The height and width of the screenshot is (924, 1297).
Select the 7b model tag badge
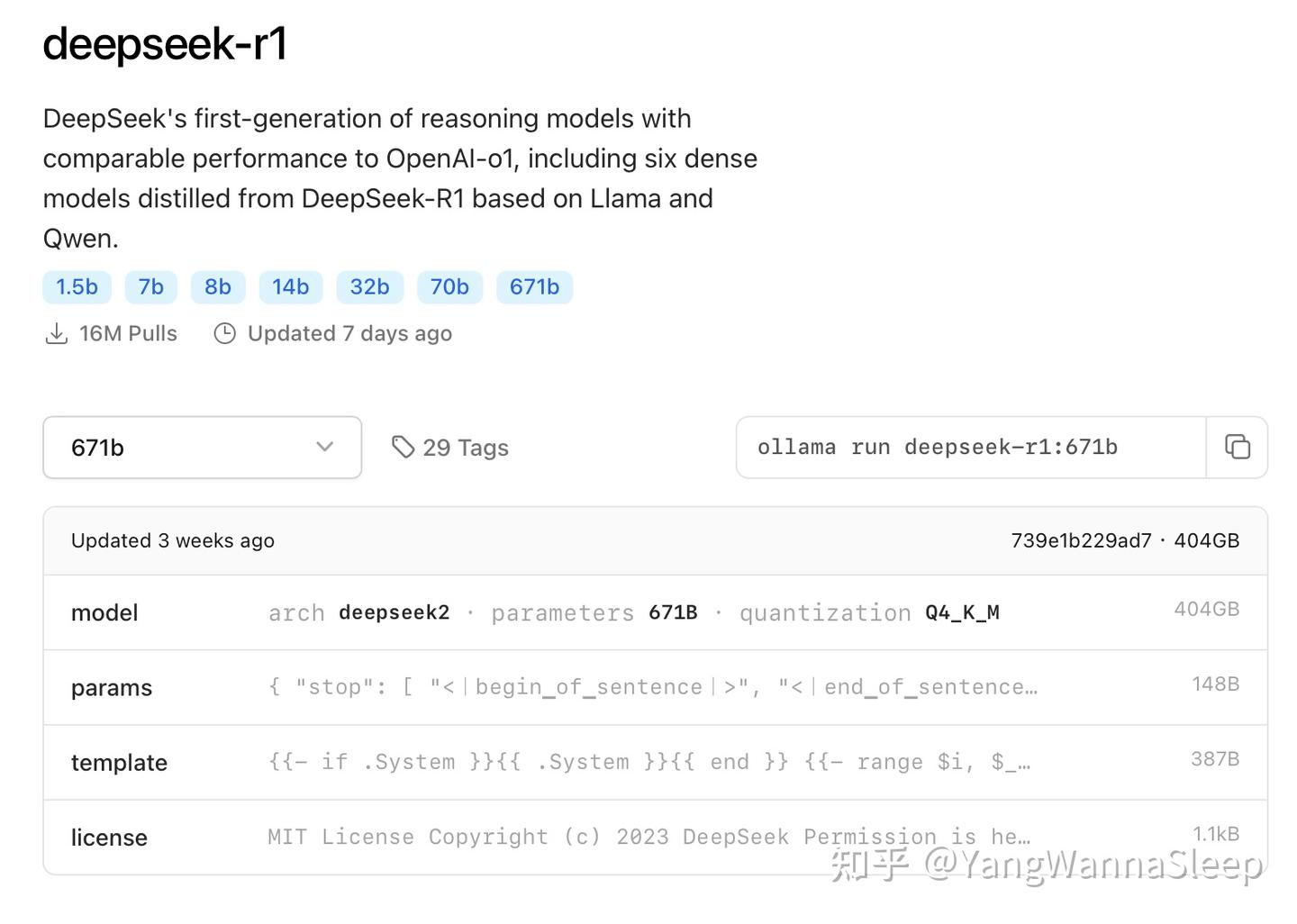click(150, 286)
